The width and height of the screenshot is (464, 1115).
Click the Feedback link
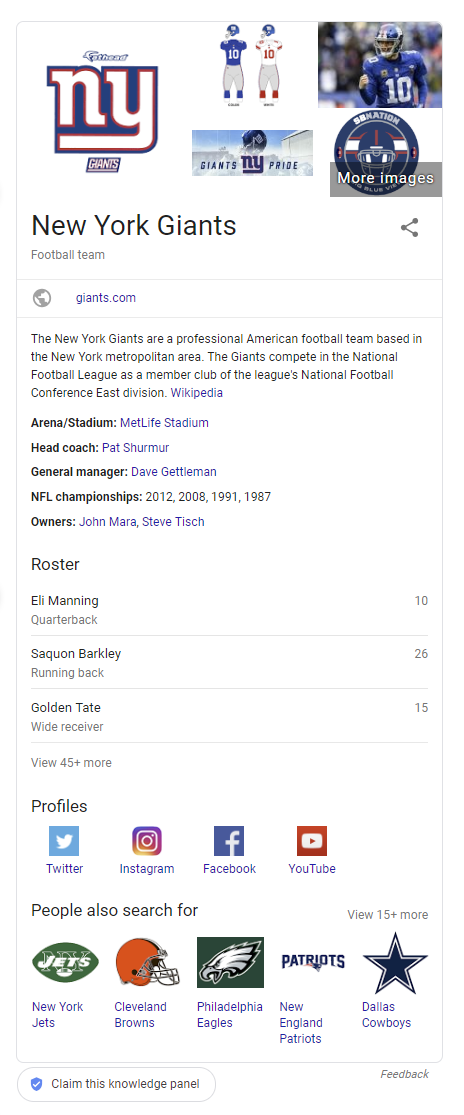point(404,1074)
